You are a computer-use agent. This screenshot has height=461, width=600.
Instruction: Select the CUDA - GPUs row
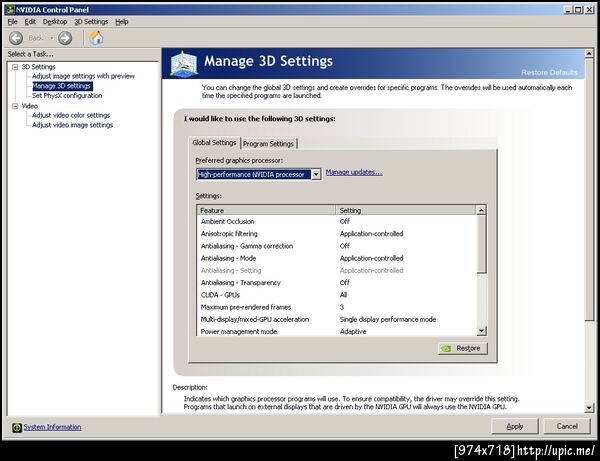click(x=337, y=295)
